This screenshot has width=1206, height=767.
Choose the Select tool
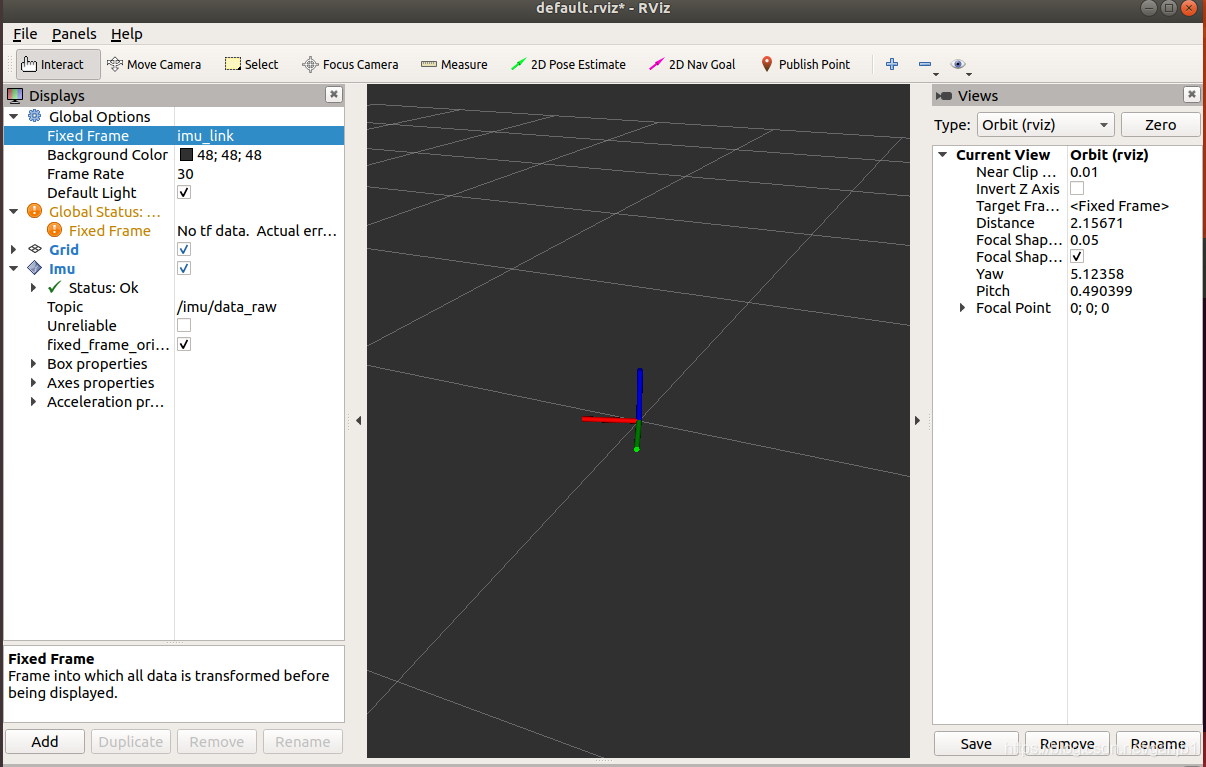[251, 64]
